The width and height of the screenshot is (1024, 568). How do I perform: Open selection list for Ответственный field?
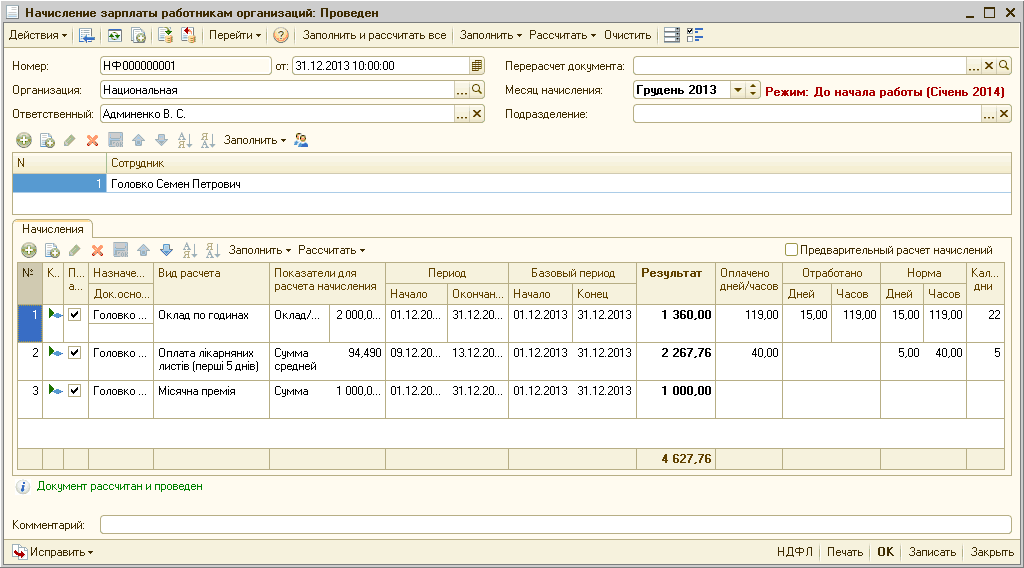point(462,114)
